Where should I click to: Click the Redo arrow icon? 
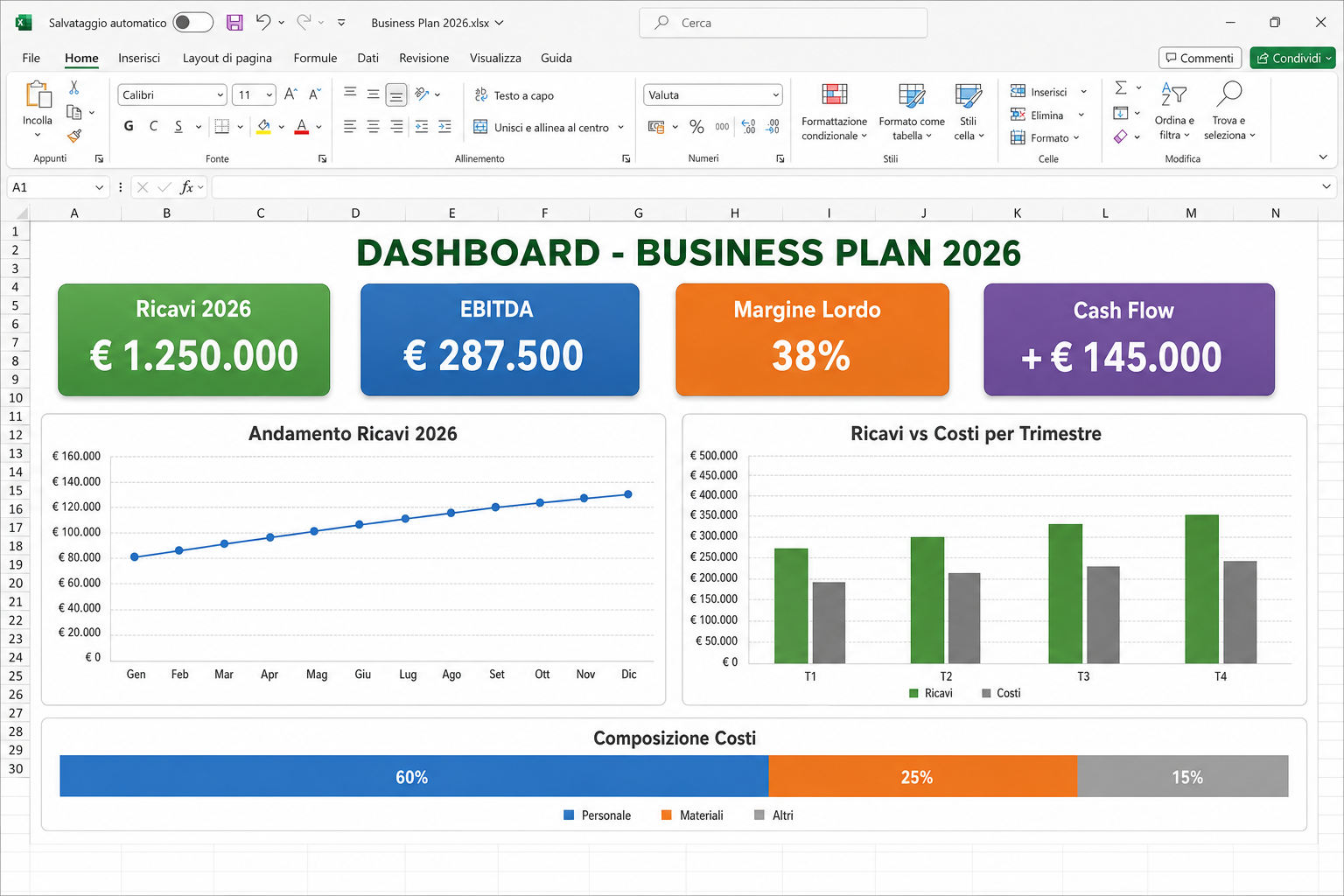(x=304, y=22)
